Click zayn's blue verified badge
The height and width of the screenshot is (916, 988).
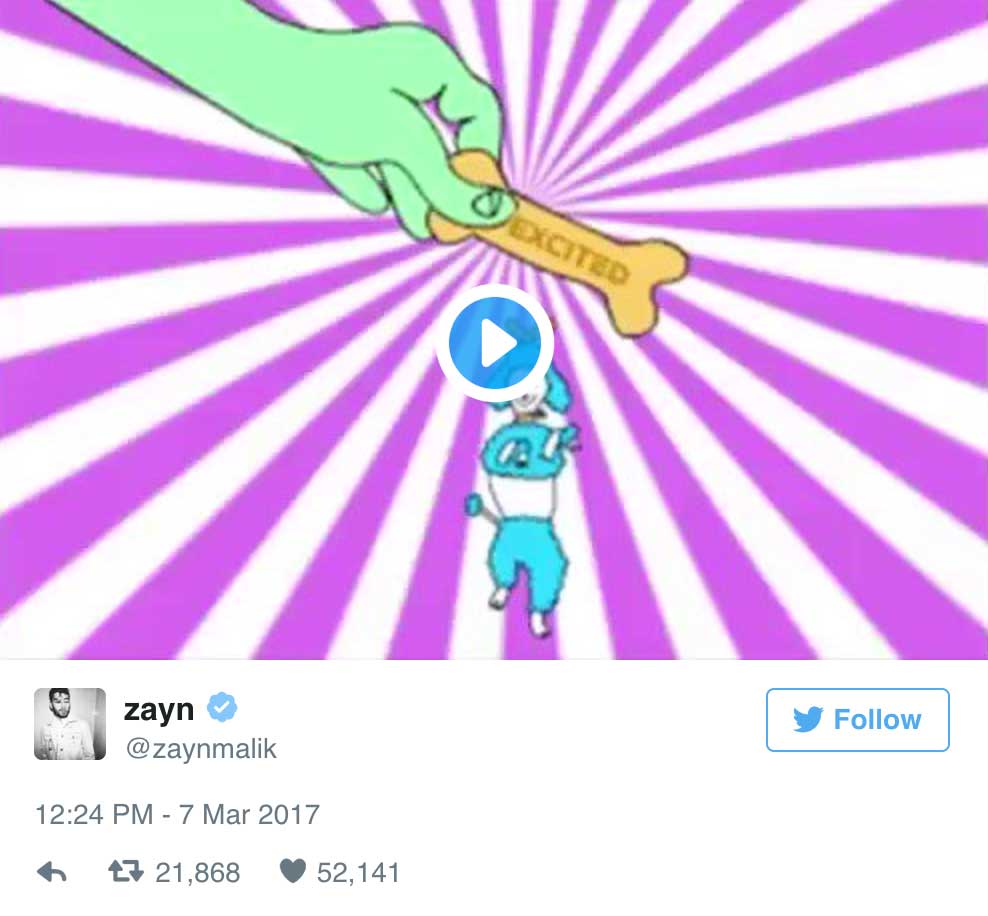(222, 707)
